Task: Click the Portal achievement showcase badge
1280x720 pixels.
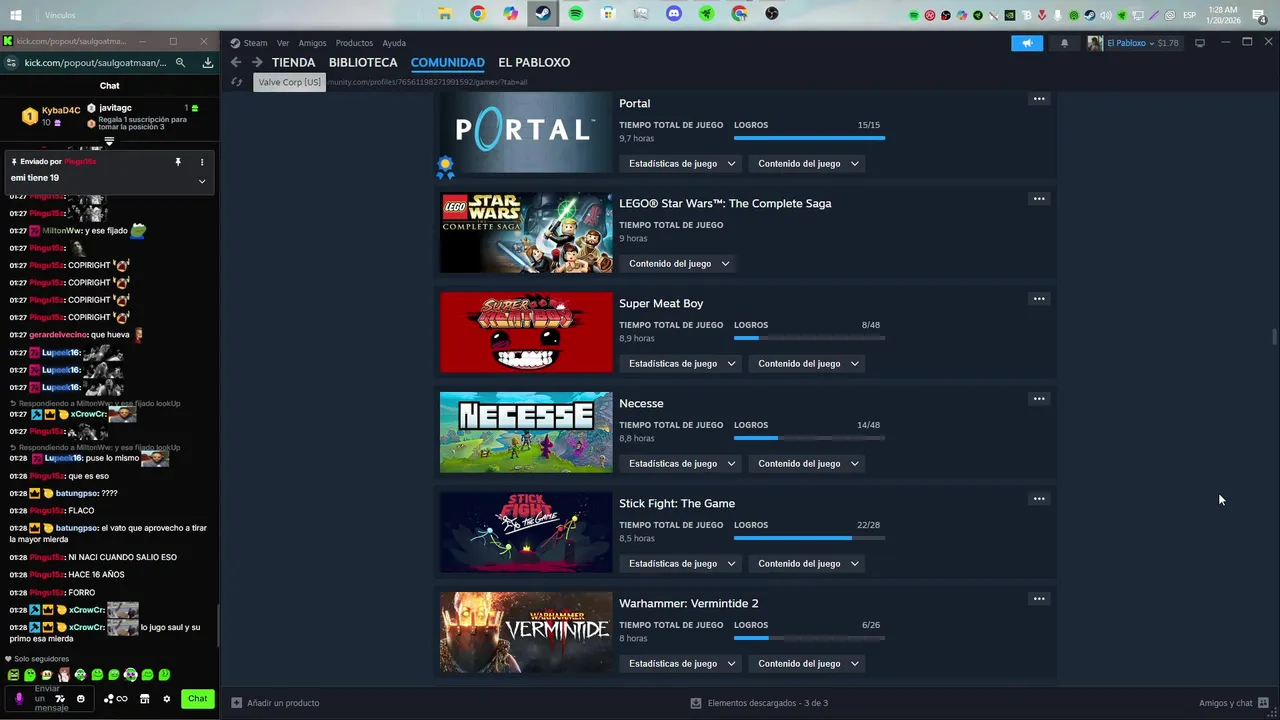Action: pyautogui.click(x=445, y=167)
